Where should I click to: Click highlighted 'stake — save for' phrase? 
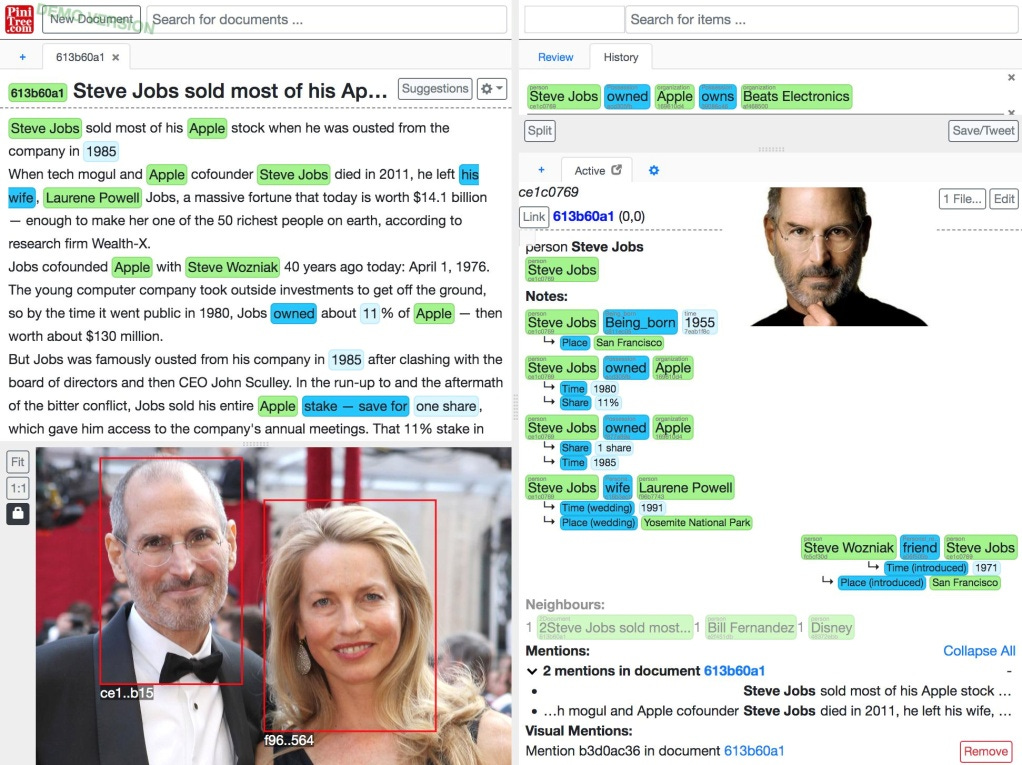355,407
